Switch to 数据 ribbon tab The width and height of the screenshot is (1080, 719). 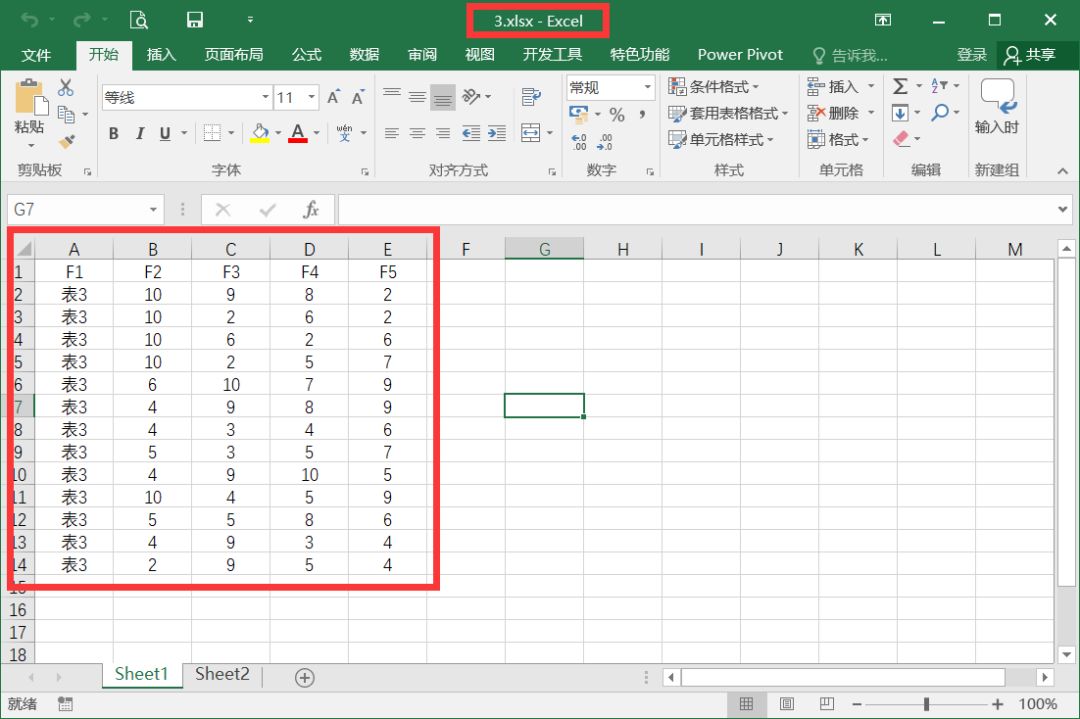click(x=364, y=55)
